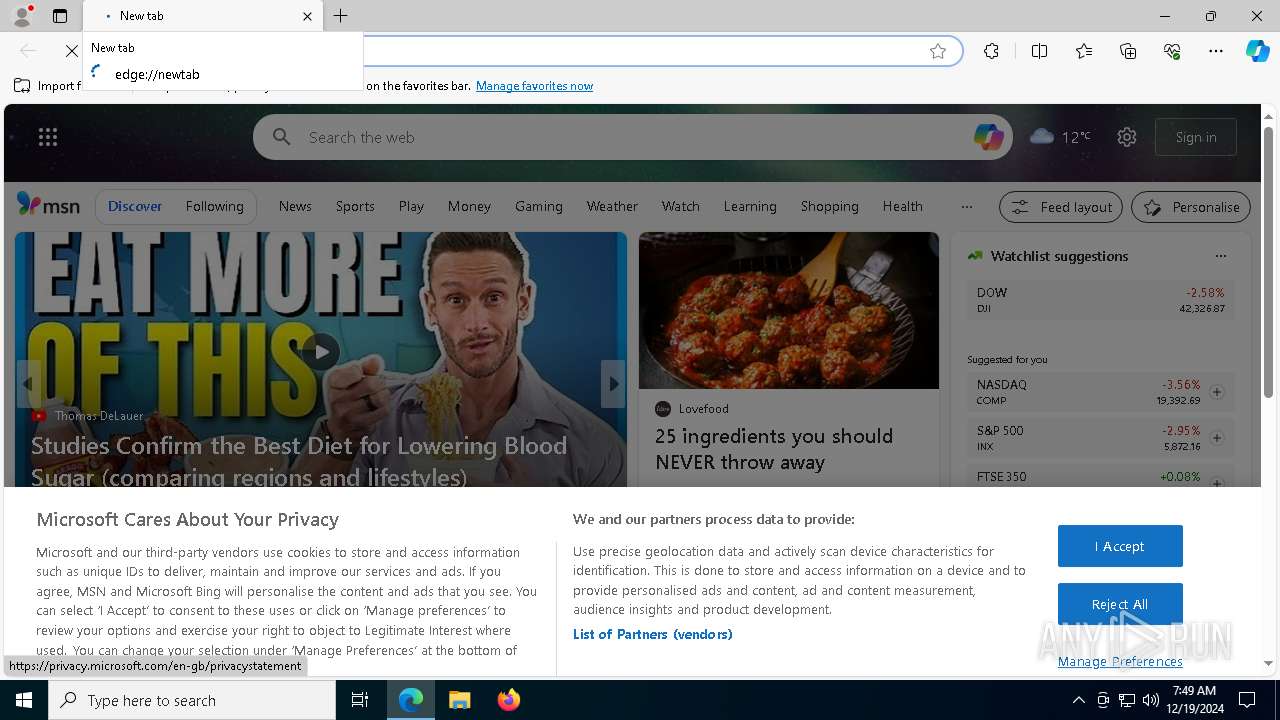Open the Health category
1280x720 pixels.
[903, 206]
